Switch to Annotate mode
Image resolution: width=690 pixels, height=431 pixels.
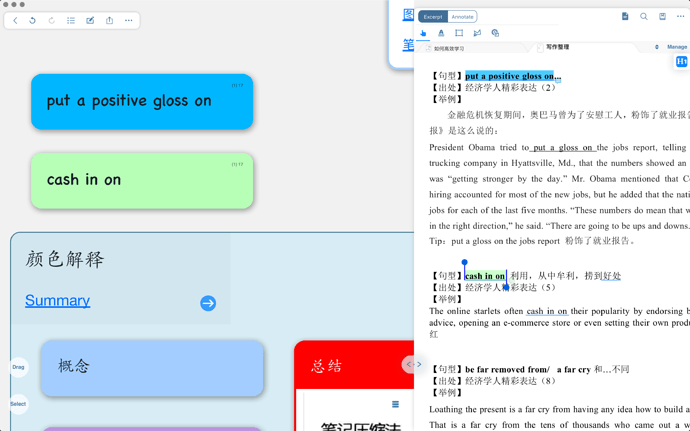point(462,17)
